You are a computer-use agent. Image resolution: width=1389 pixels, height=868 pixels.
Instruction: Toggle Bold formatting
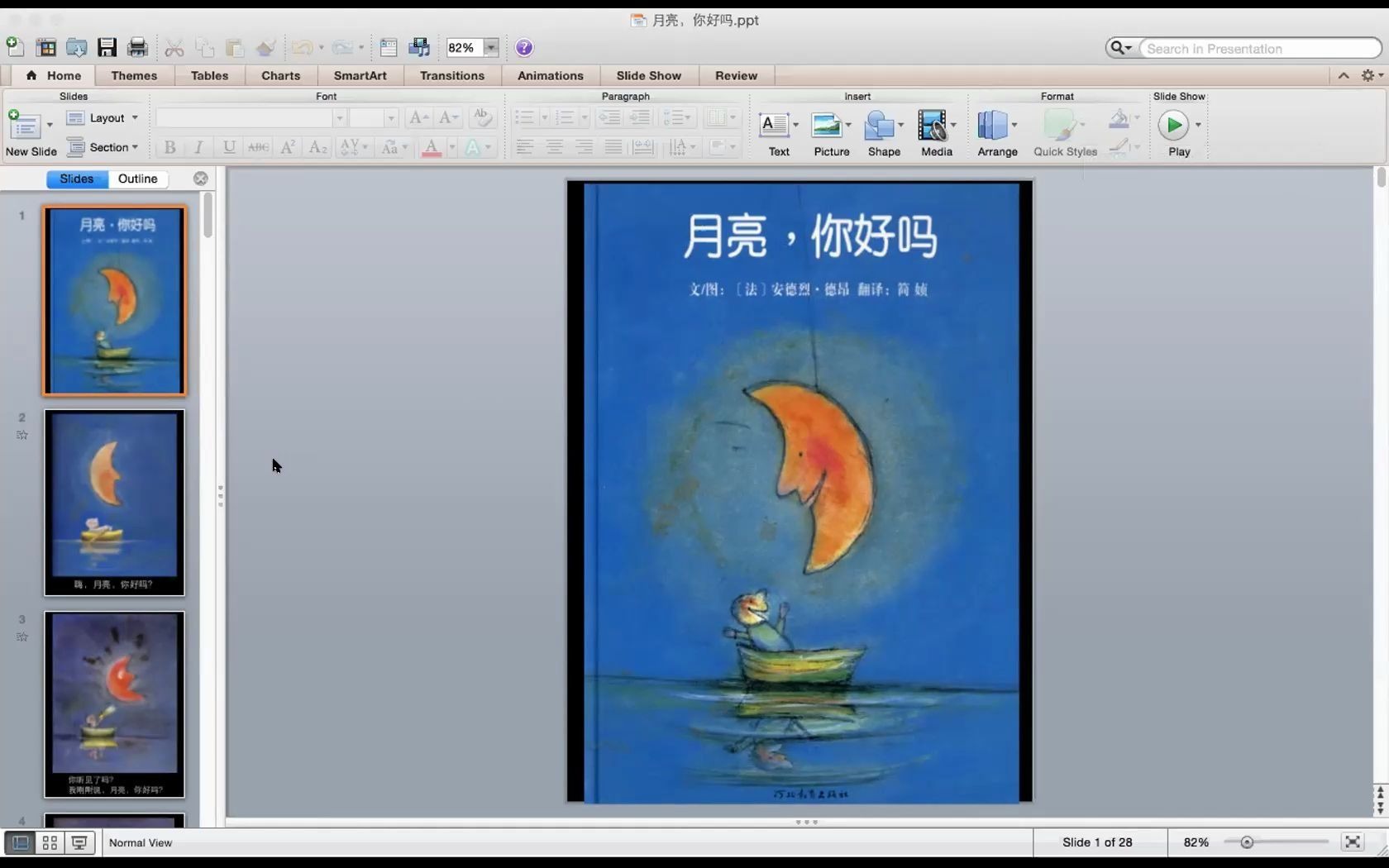170,147
